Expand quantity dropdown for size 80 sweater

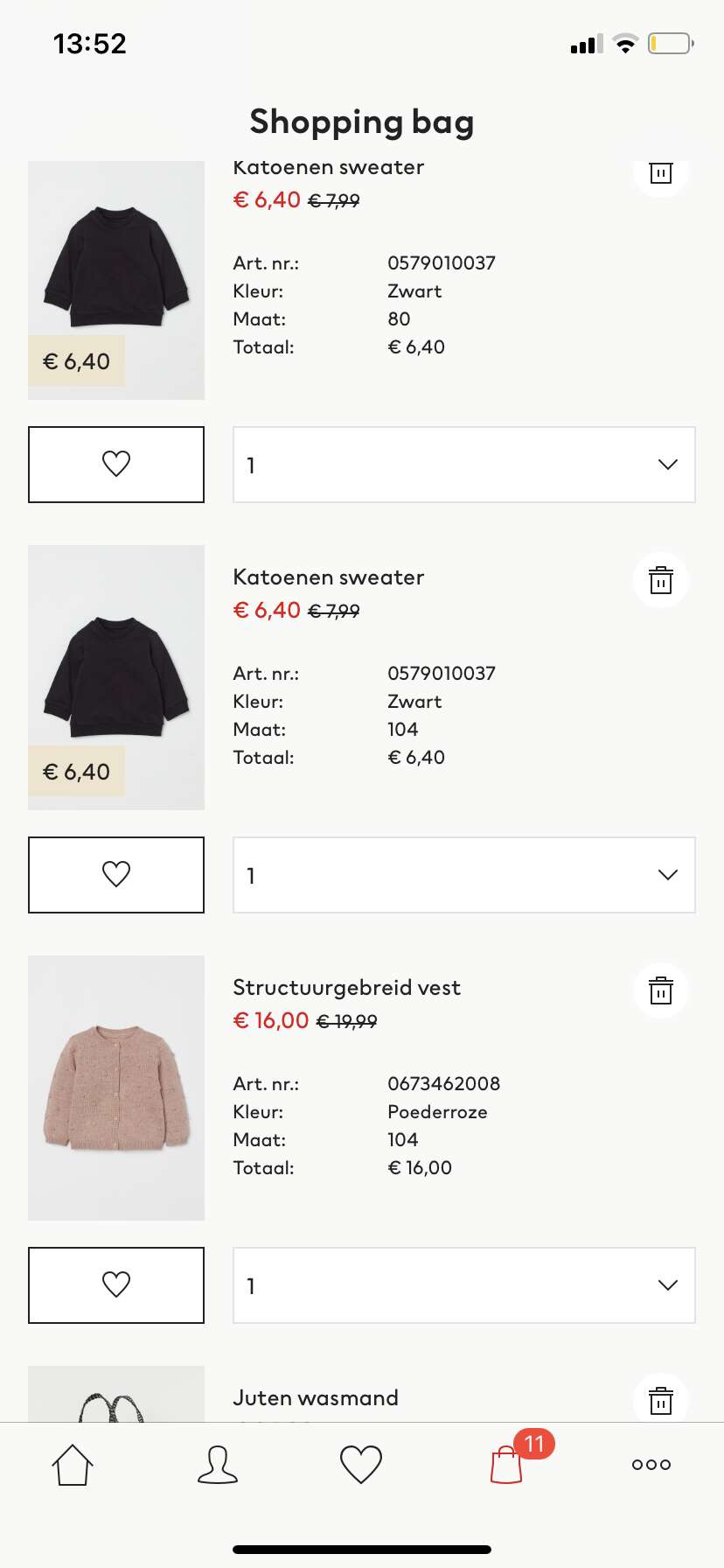(464, 465)
